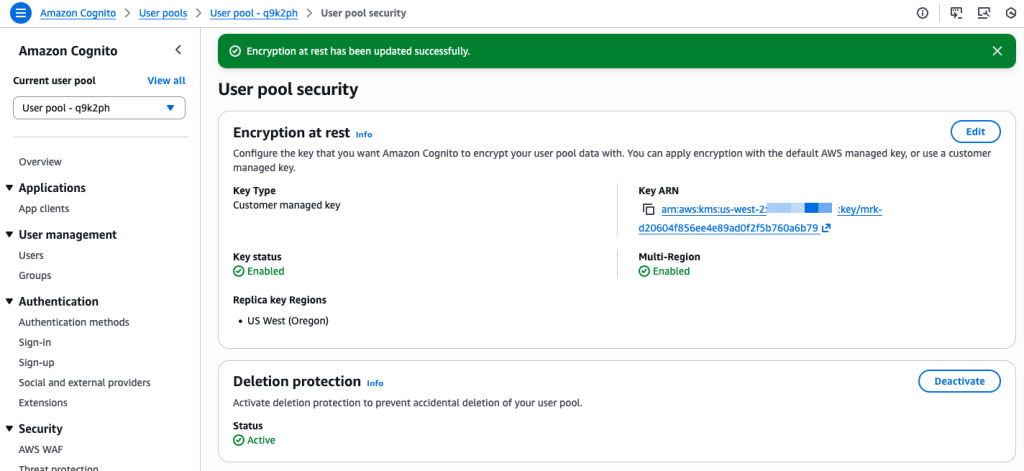
Task: Collapse the Authentication section
Action: click(9, 302)
